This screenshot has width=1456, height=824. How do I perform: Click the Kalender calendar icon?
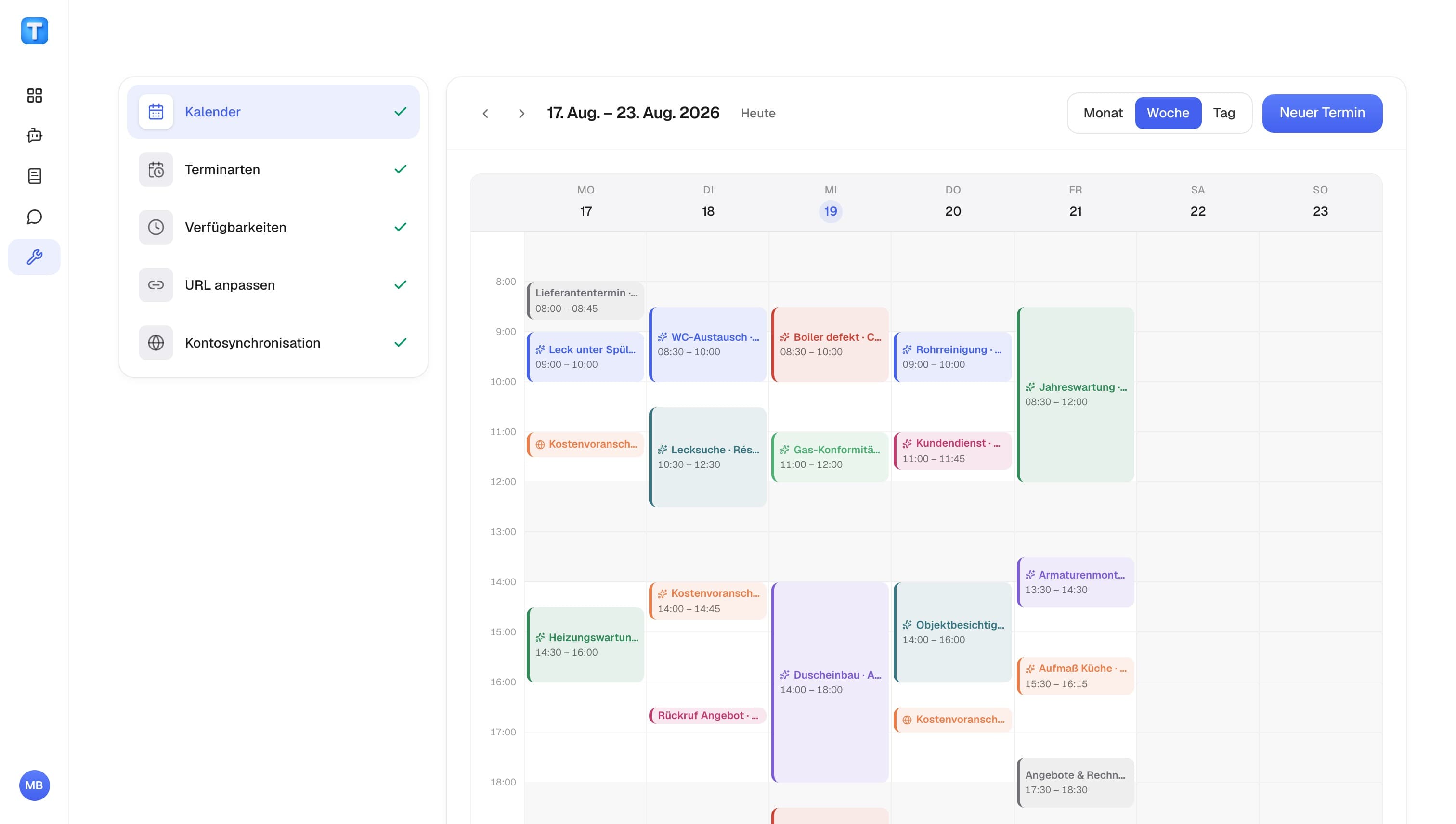(156, 112)
